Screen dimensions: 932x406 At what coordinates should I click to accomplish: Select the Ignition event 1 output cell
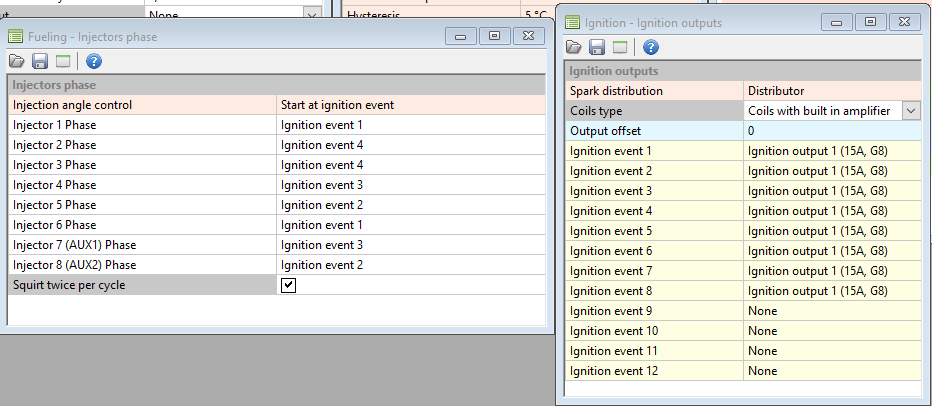pyautogui.click(x=832, y=151)
